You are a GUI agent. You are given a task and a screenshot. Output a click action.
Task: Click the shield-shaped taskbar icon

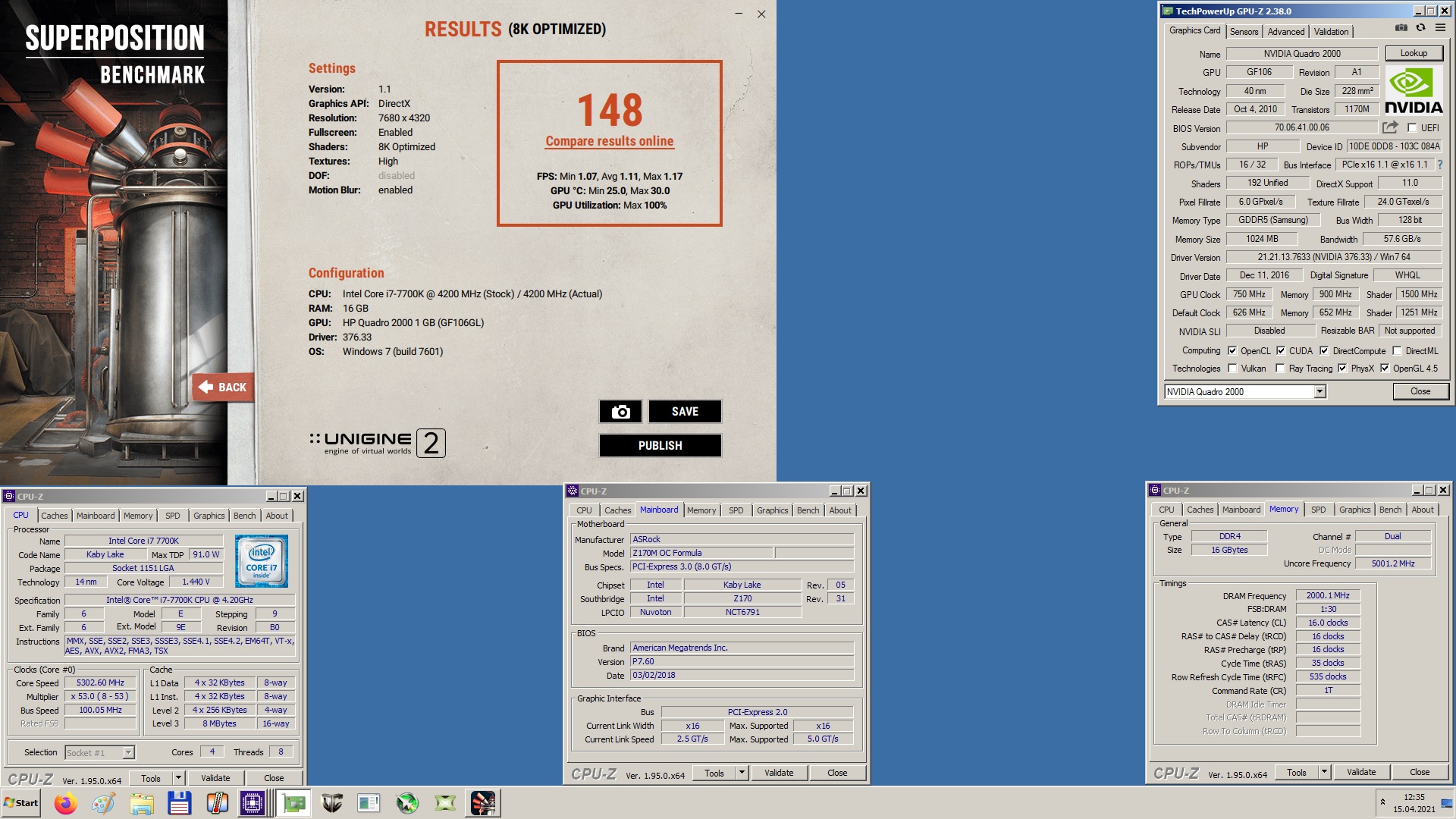point(331,803)
